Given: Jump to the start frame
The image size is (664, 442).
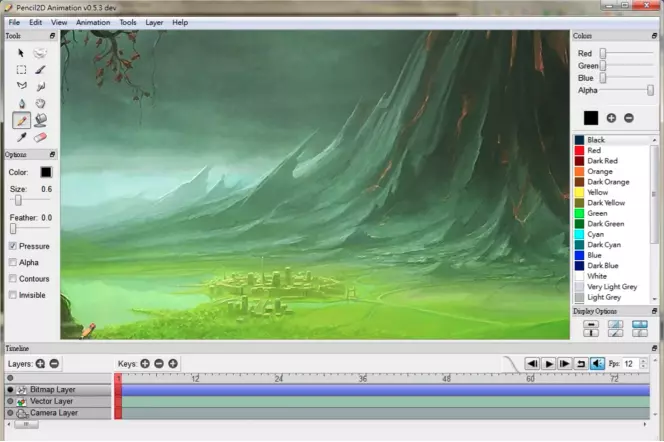Looking at the screenshot, I should [532, 364].
